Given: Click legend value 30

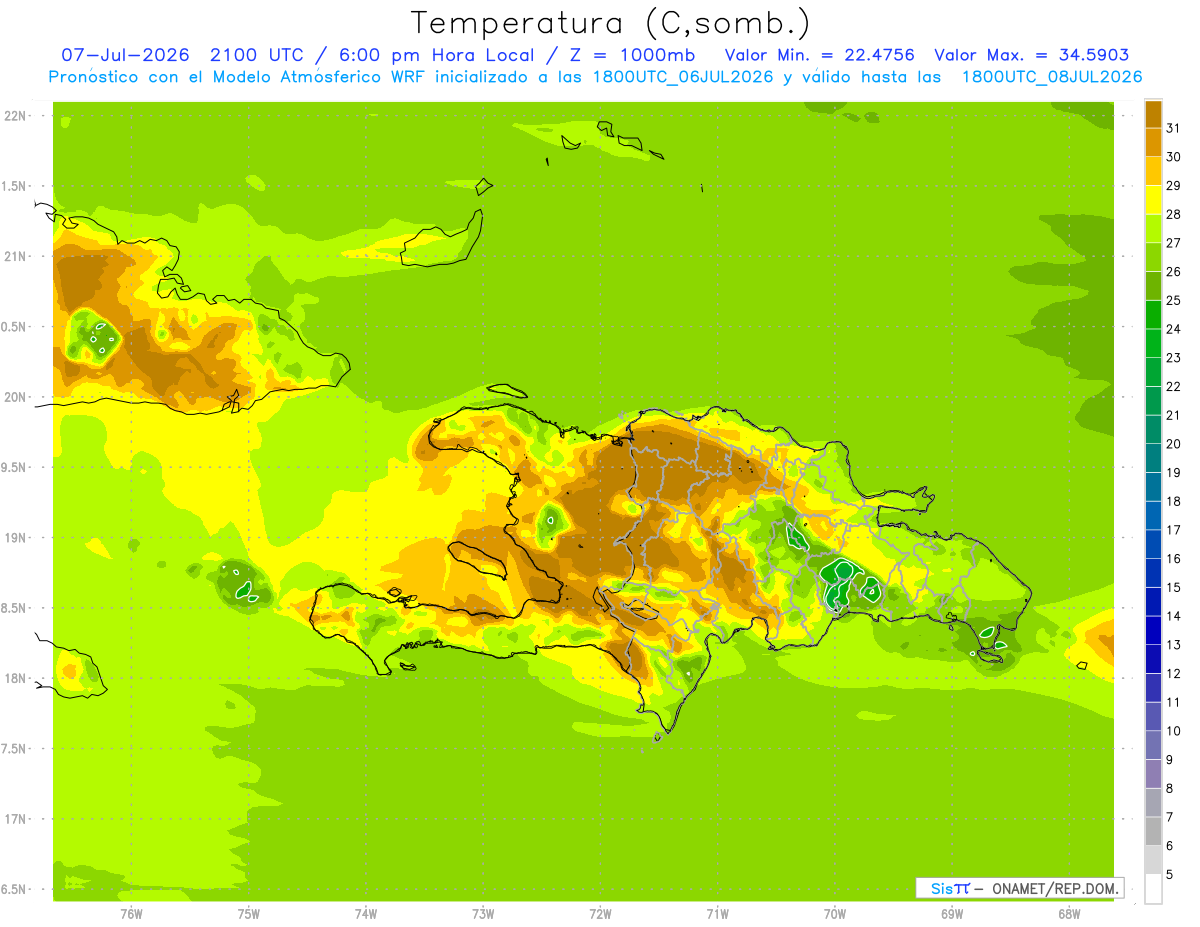Looking at the screenshot, I should pyautogui.click(x=1173, y=157).
